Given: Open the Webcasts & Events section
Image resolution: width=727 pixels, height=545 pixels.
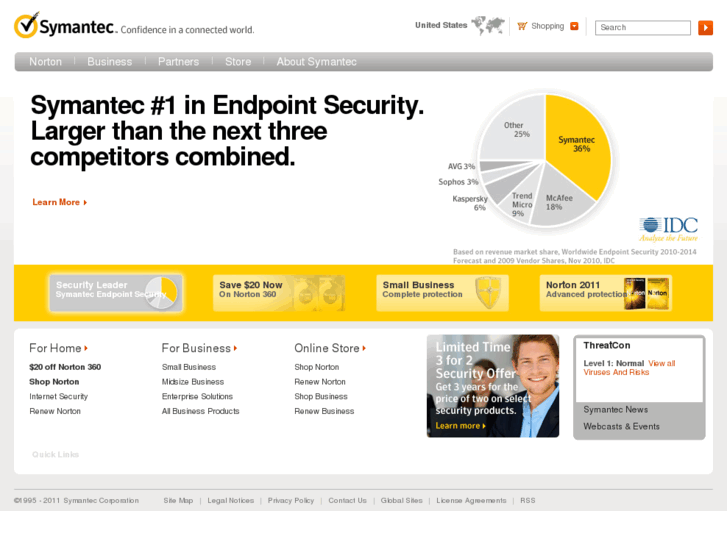Looking at the screenshot, I should (x=621, y=426).
